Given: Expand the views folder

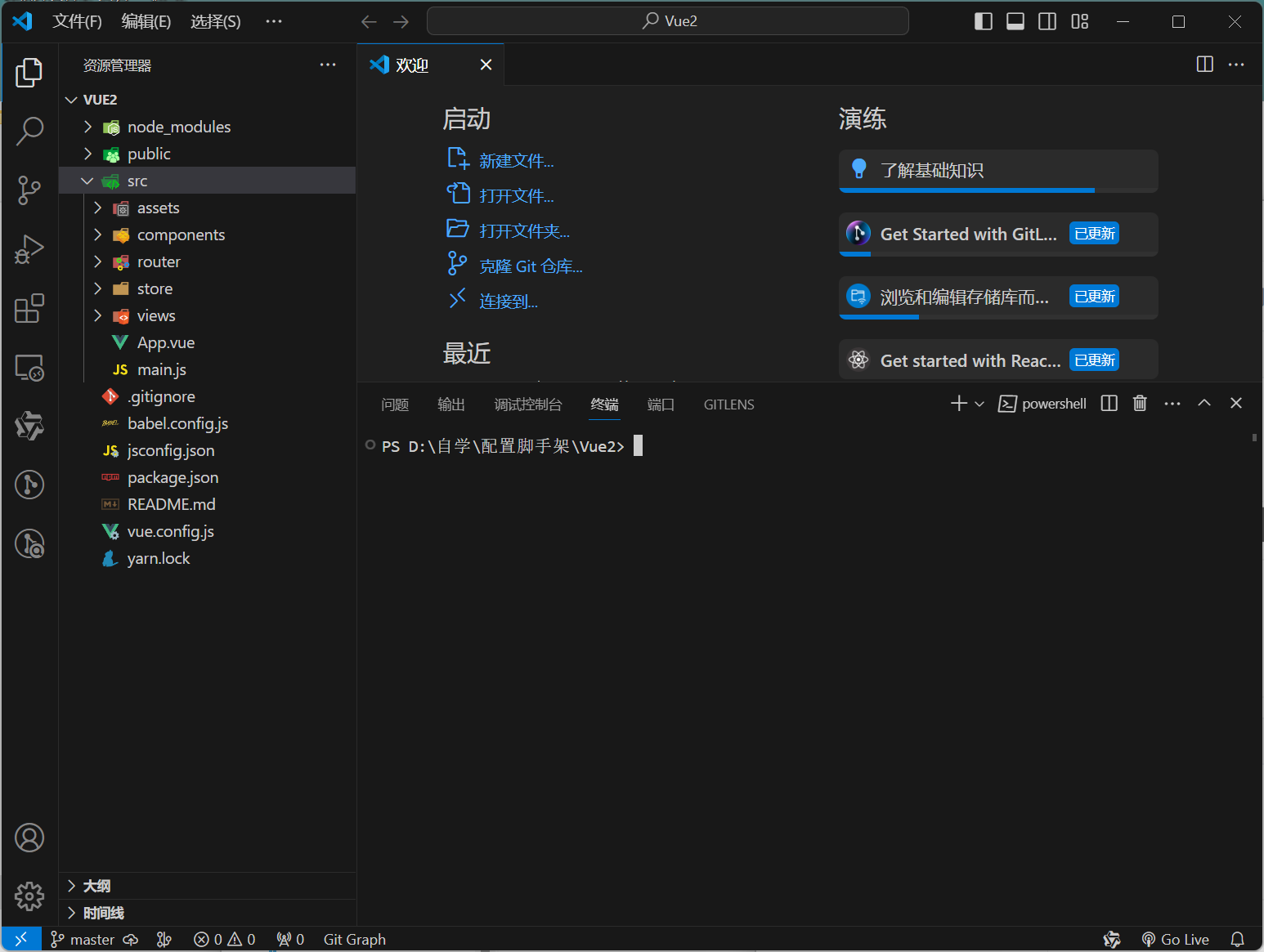Looking at the screenshot, I should (x=208, y=315).
